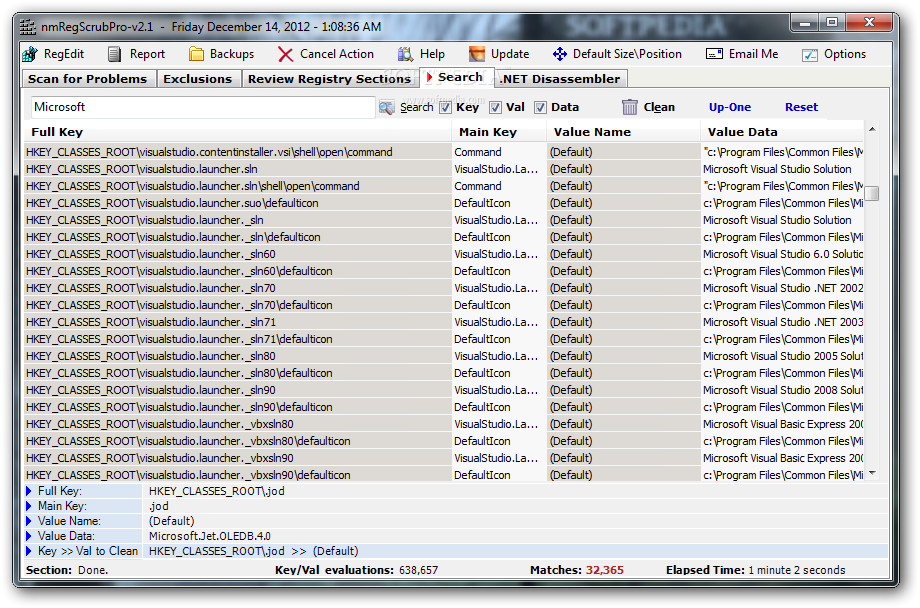This screenshot has width=920, height=608.
Task: Open Review Registry Sections tab
Action: coord(329,79)
